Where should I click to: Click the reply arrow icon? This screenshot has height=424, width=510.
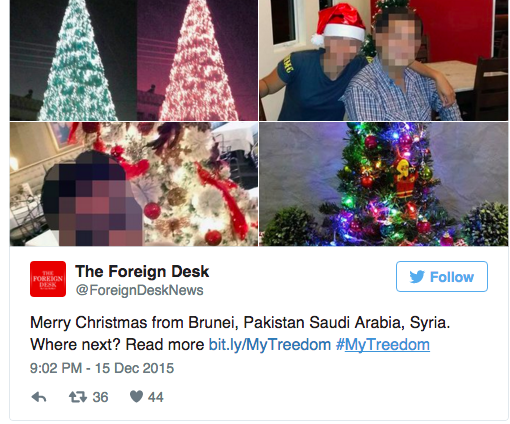39,397
